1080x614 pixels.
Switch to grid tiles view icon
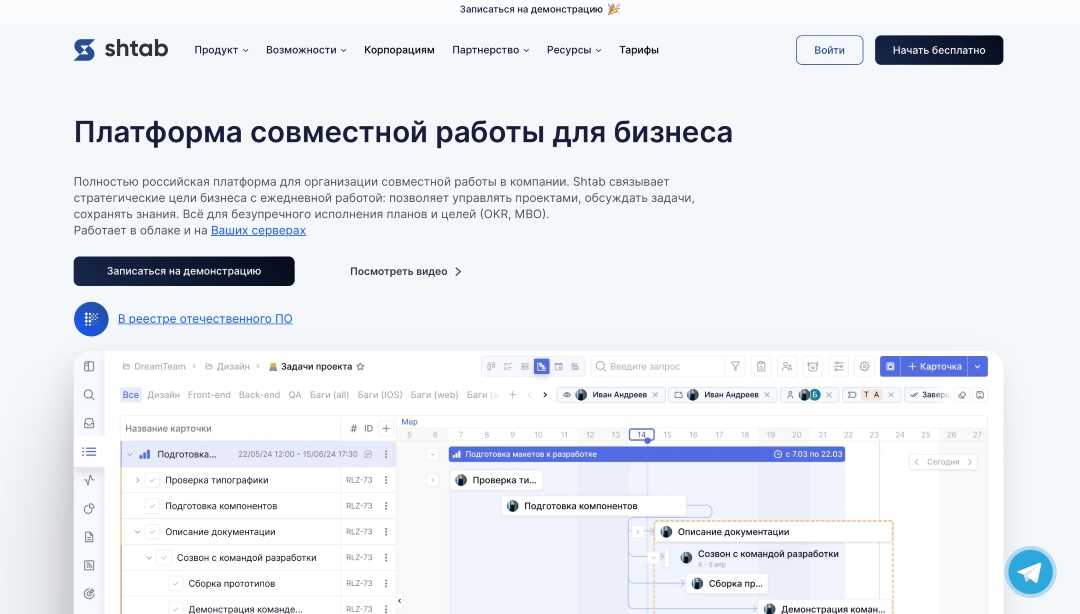pos(525,367)
